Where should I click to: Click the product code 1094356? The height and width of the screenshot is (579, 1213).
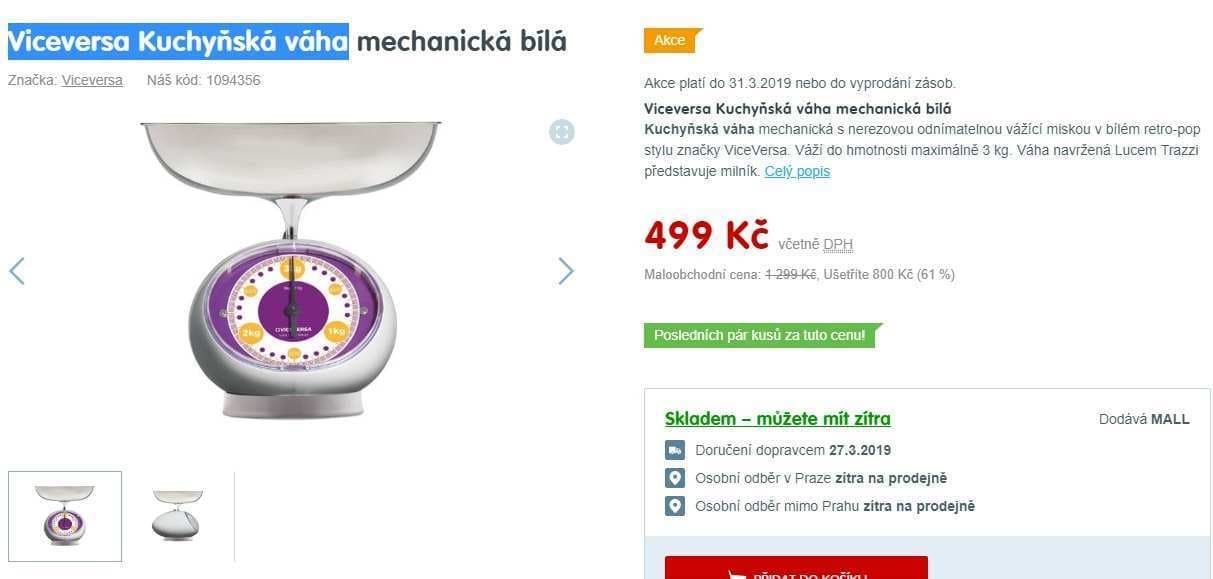coord(233,80)
